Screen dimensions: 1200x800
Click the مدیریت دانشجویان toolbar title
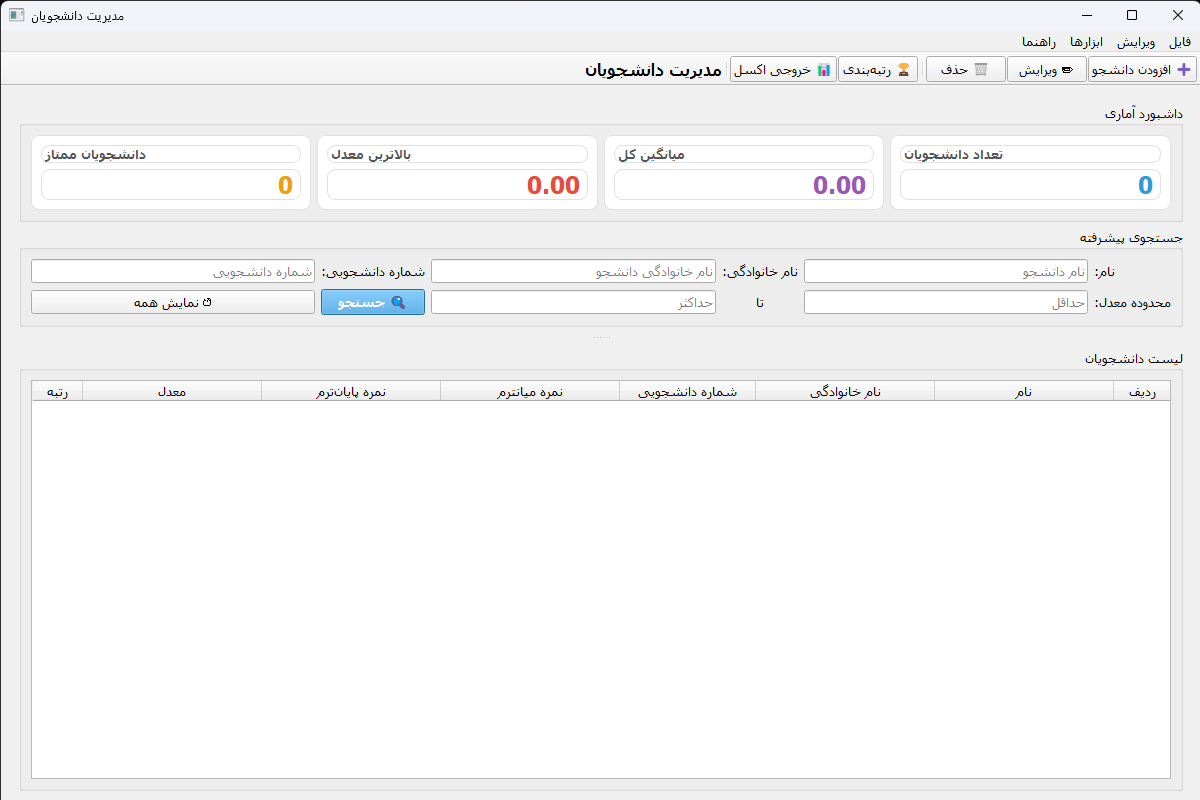[x=653, y=70]
